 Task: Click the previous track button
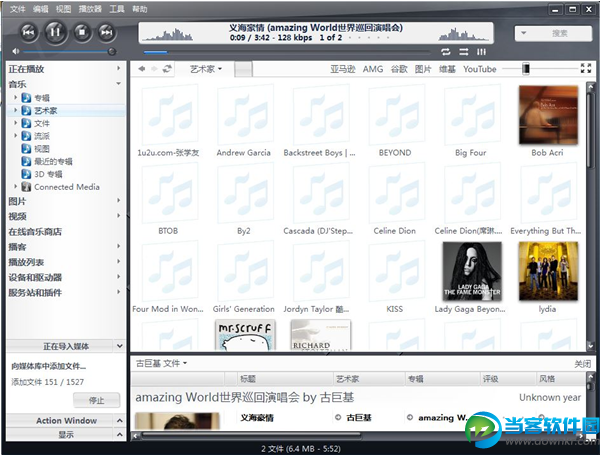coord(29,33)
